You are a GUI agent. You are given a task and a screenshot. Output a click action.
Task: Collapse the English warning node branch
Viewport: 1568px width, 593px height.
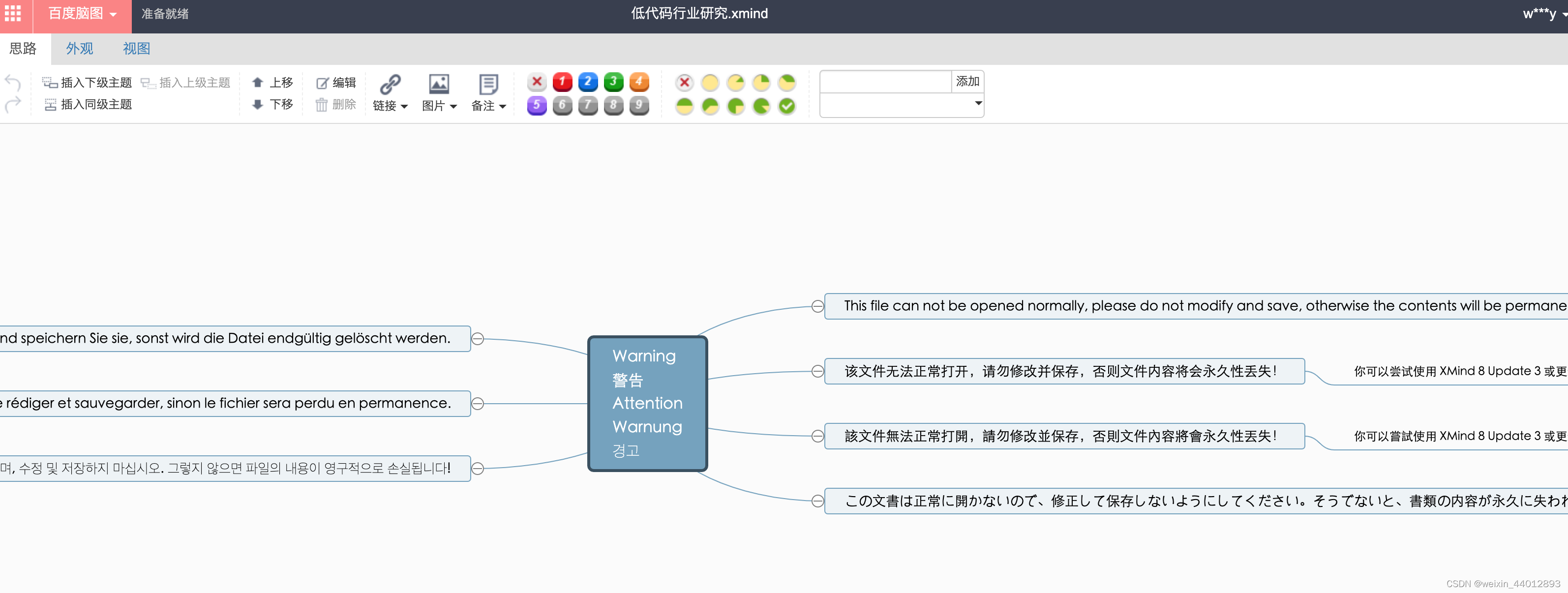(817, 306)
